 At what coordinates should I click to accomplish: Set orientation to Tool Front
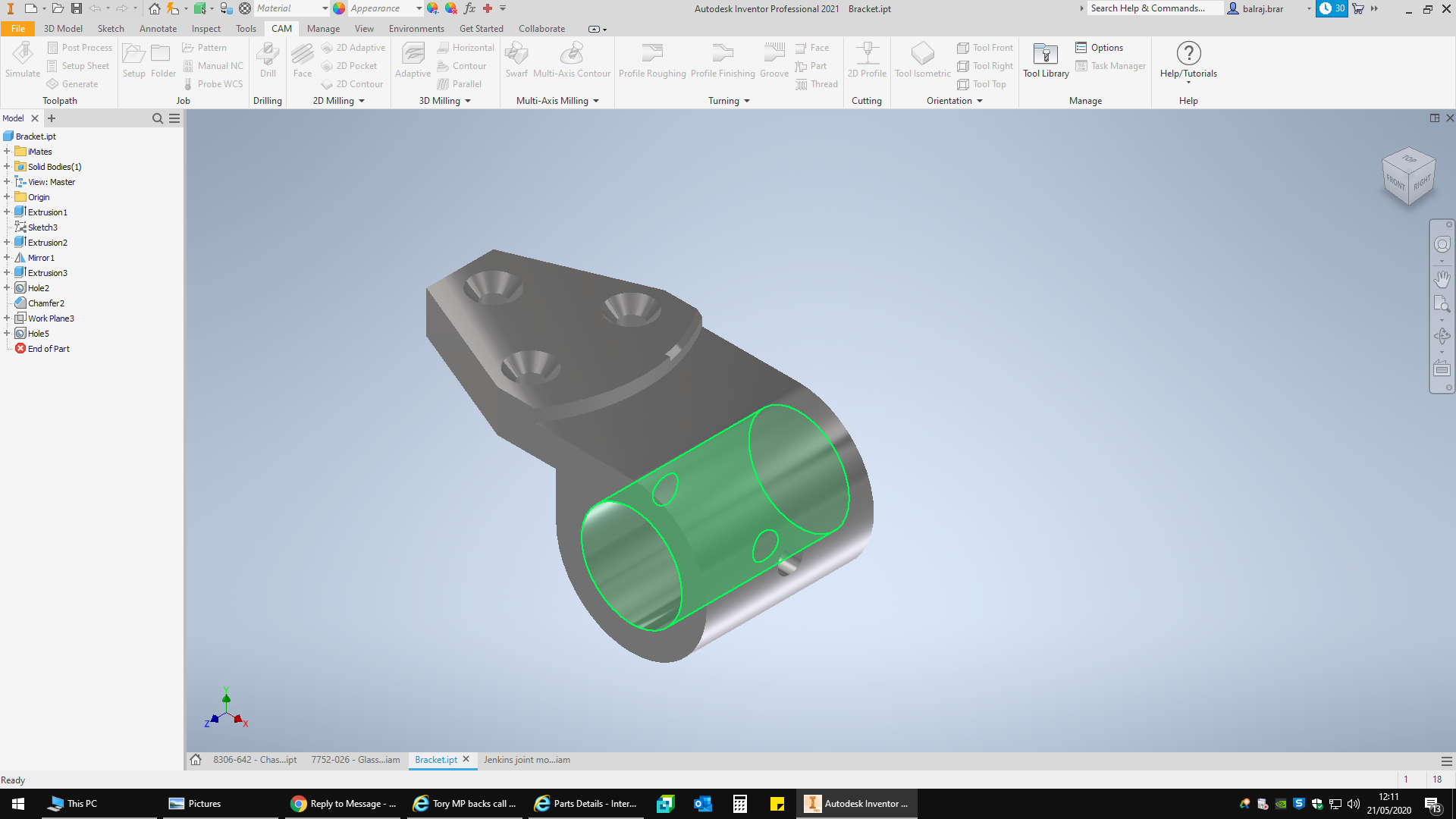coord(985,48)
